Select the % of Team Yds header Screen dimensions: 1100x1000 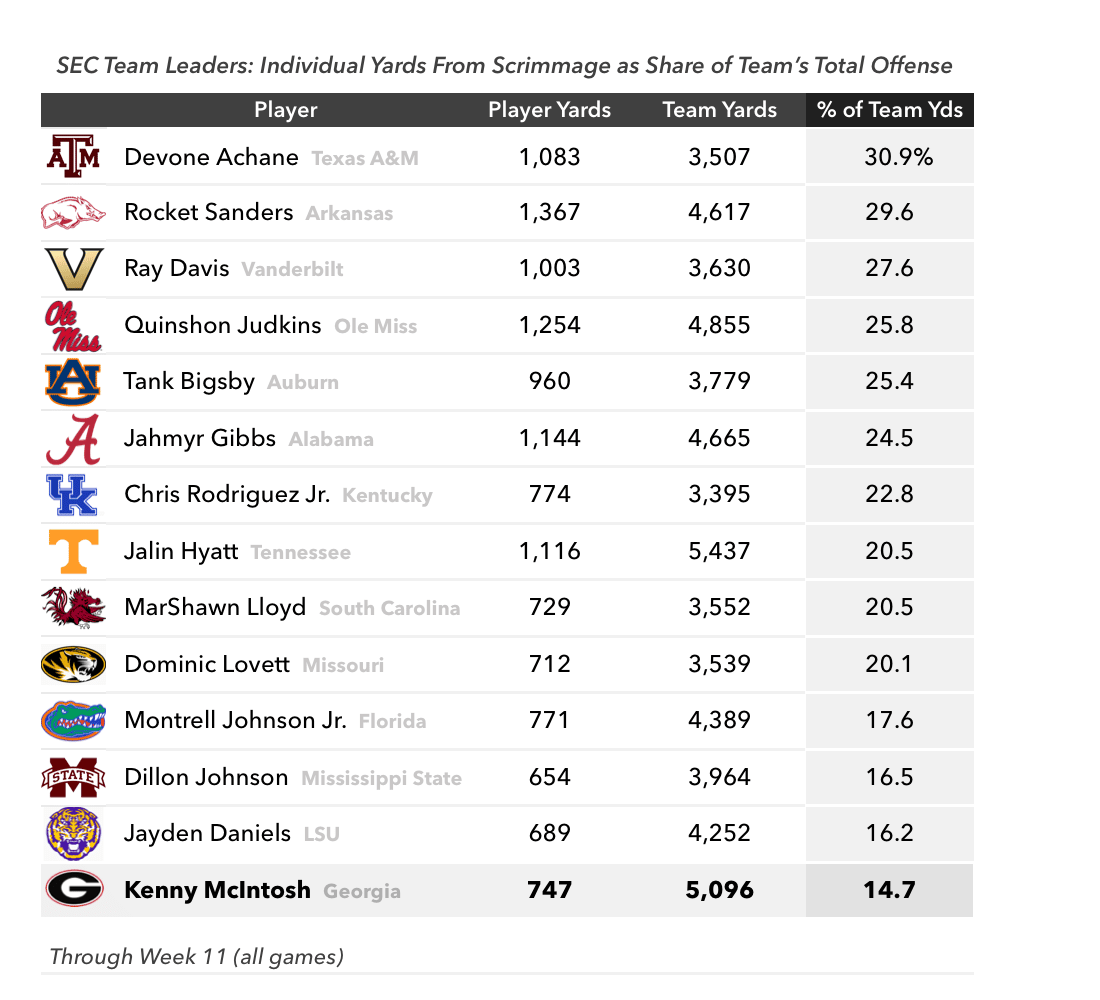pyautogui.click(x=890, y=110)
